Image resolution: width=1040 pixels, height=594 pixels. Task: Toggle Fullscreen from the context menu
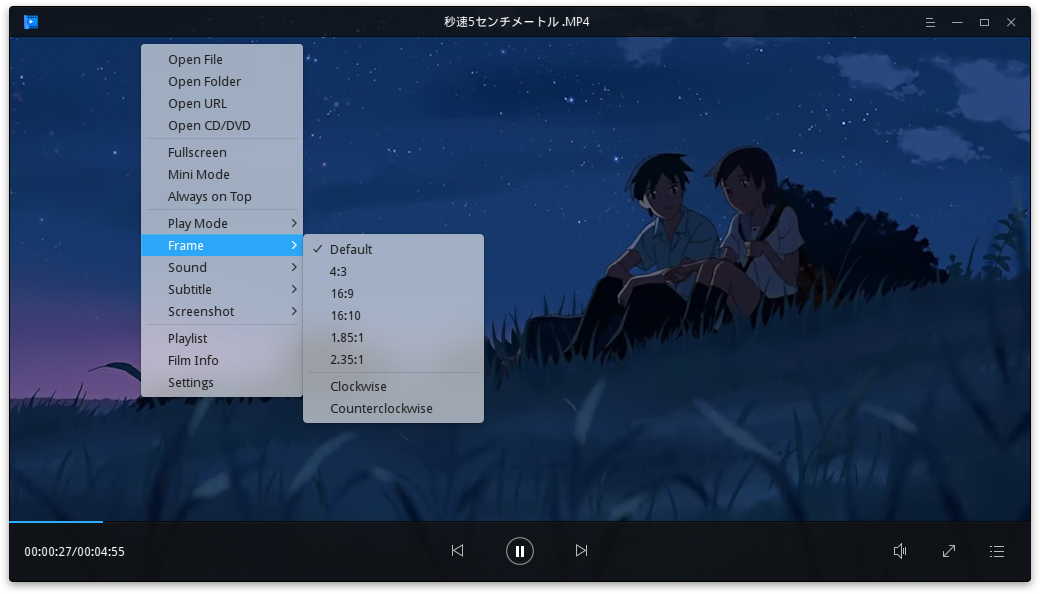click(x=222, y=152)
